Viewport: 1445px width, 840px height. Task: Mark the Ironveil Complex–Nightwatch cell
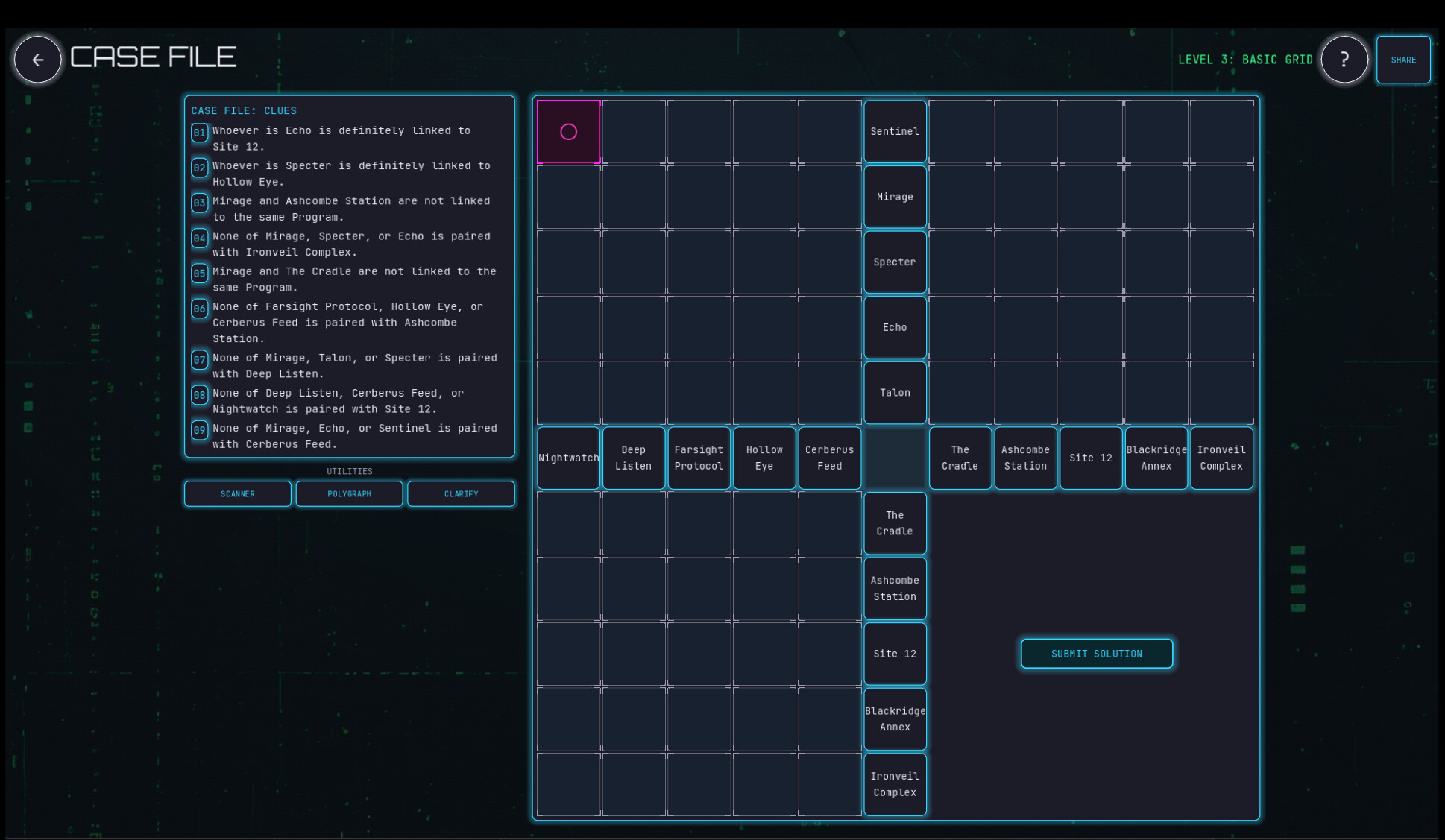click(568, 784)
